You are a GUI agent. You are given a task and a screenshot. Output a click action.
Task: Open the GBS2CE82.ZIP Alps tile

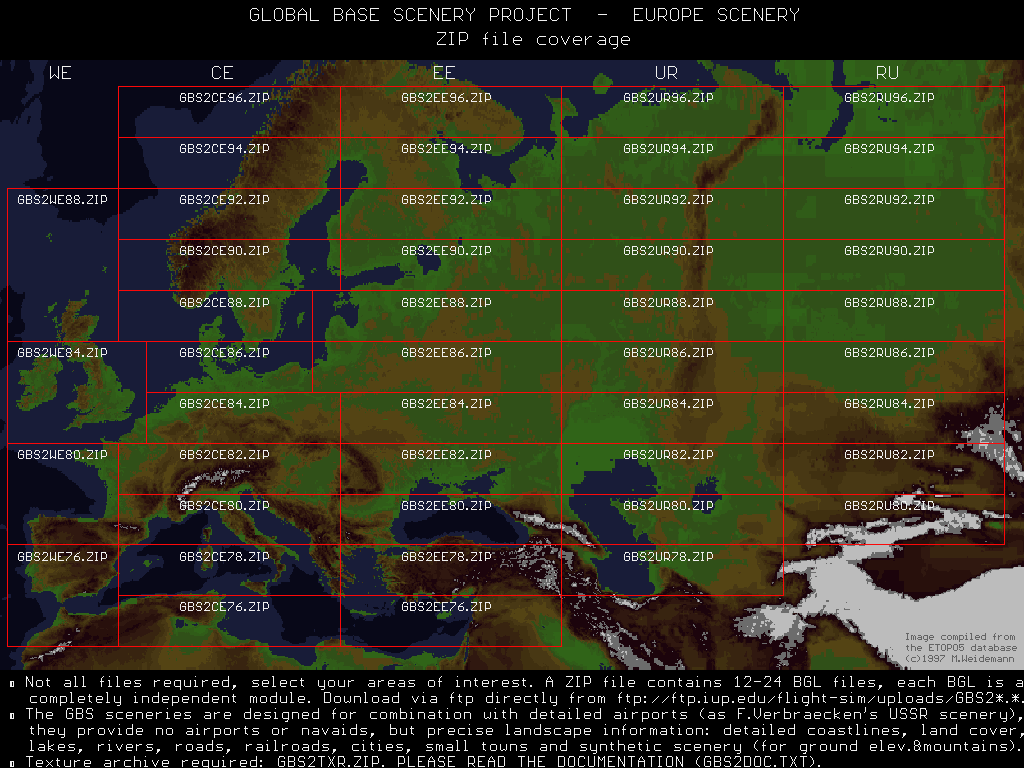click(x=224, y=455)
